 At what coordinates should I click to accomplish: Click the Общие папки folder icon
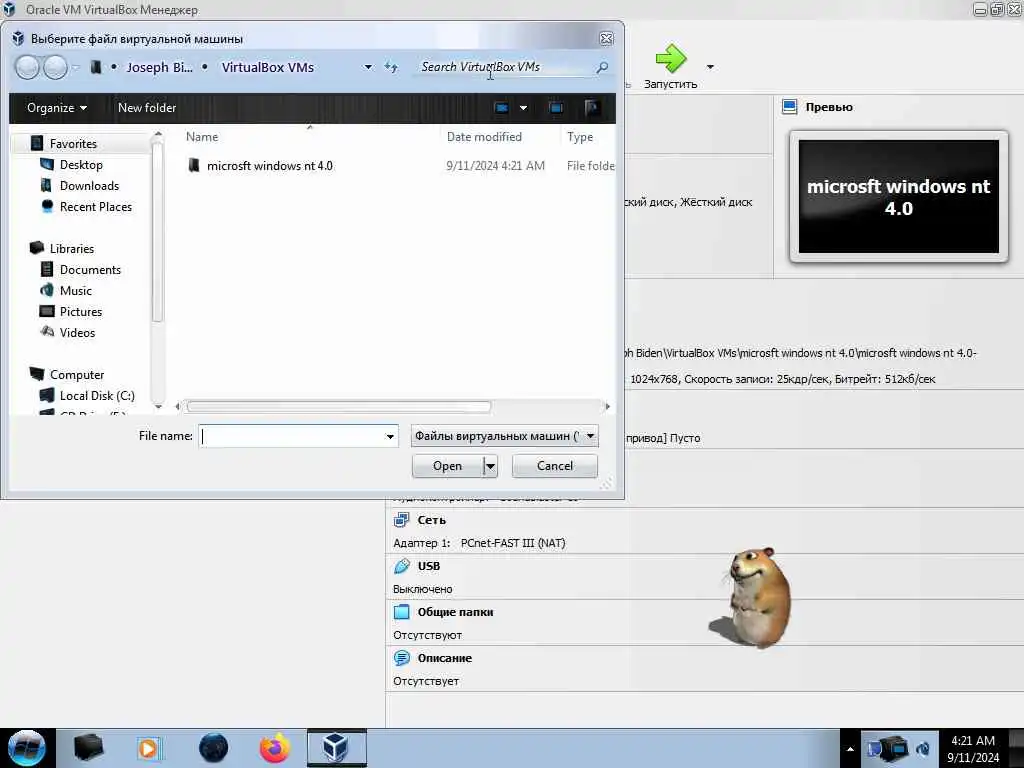[402, 612]
